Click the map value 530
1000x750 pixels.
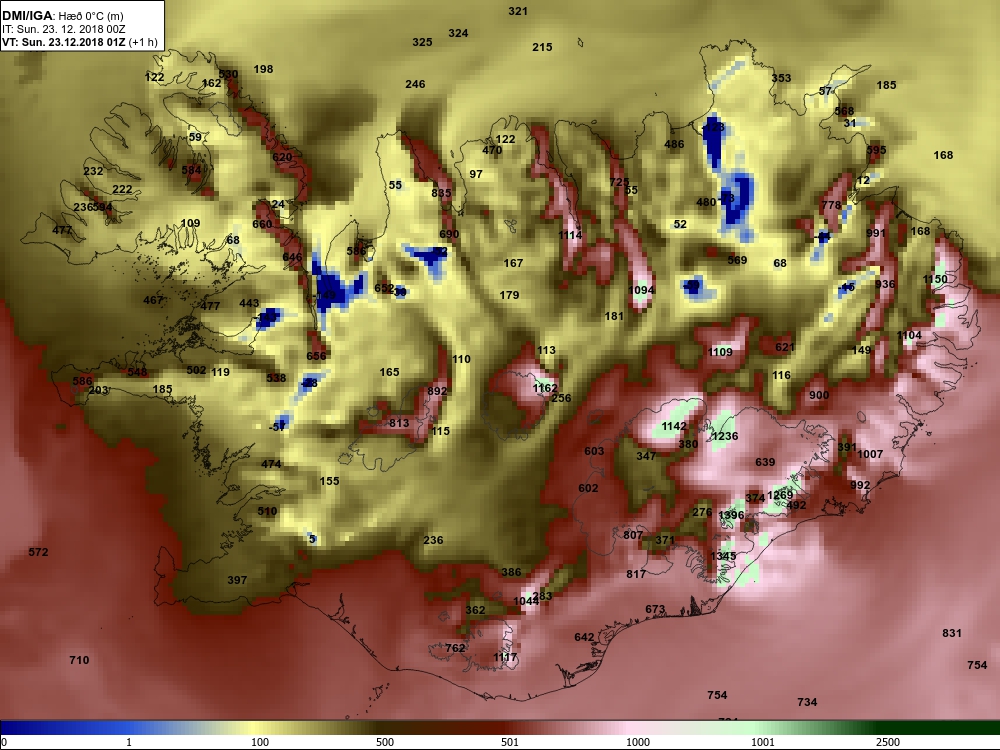click(228, 74)
